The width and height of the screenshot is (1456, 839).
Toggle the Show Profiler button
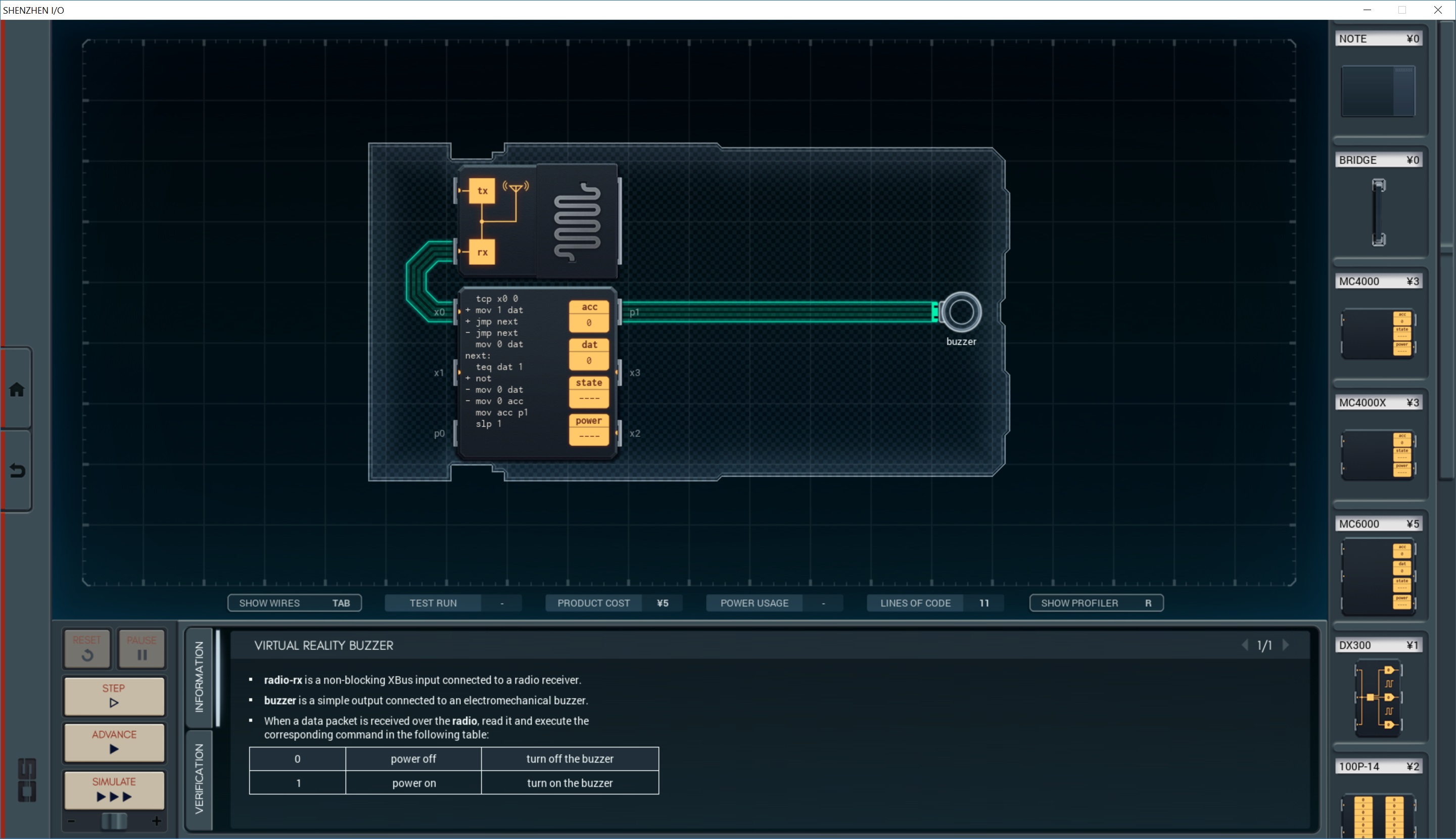click(x=1096, y=603)
